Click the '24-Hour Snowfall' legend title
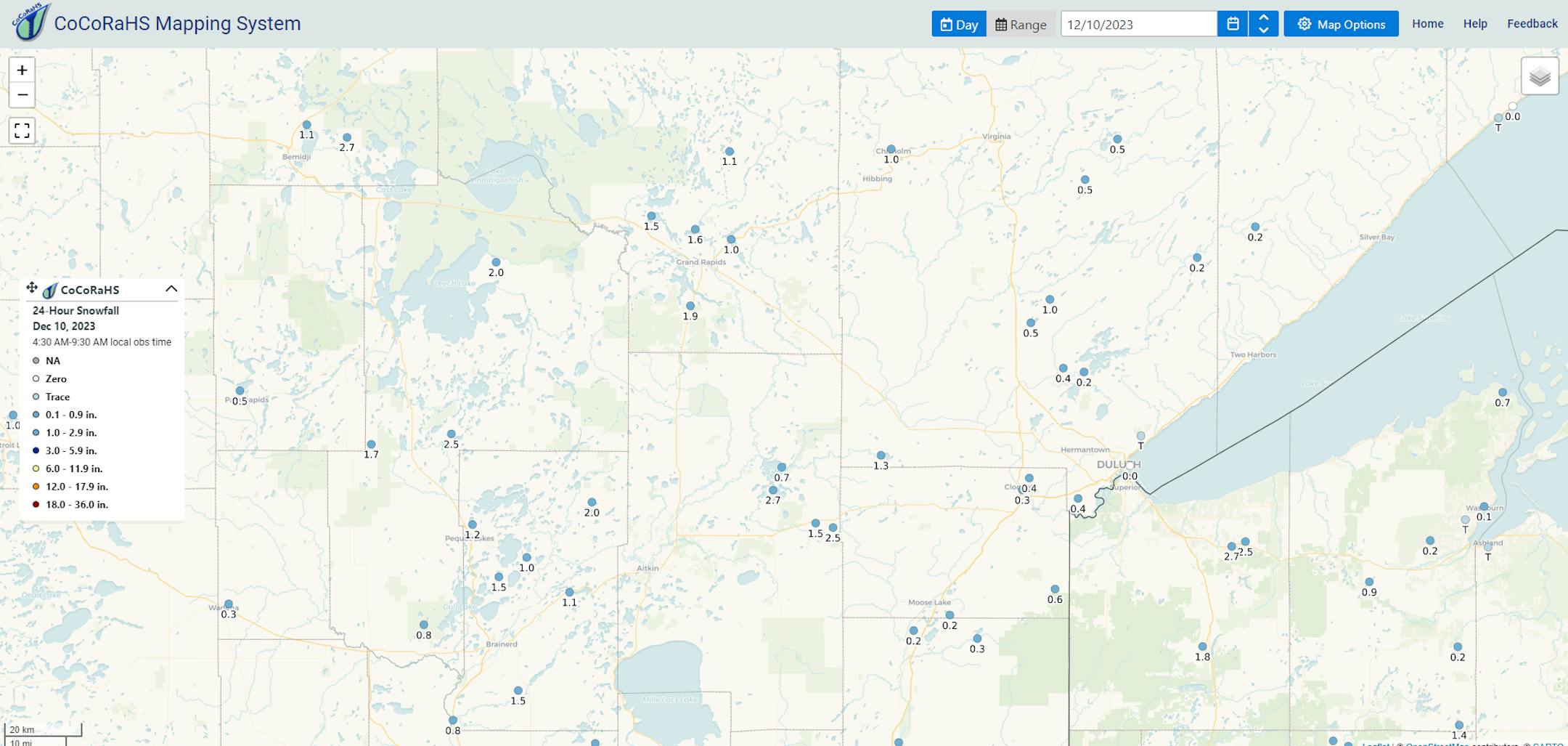1568x746 pixels. coord(75,310)
